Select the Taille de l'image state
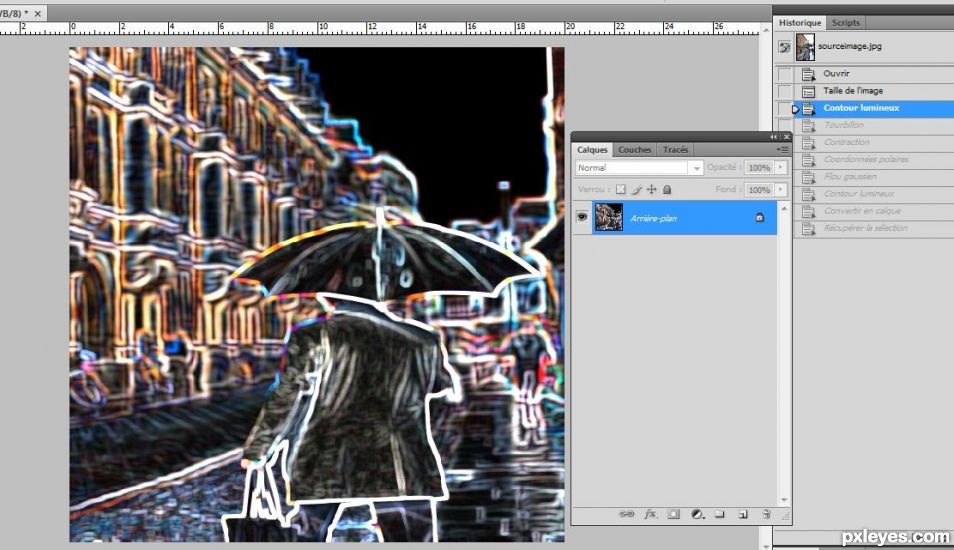The image size is (954, 550). tap(874, 91)
